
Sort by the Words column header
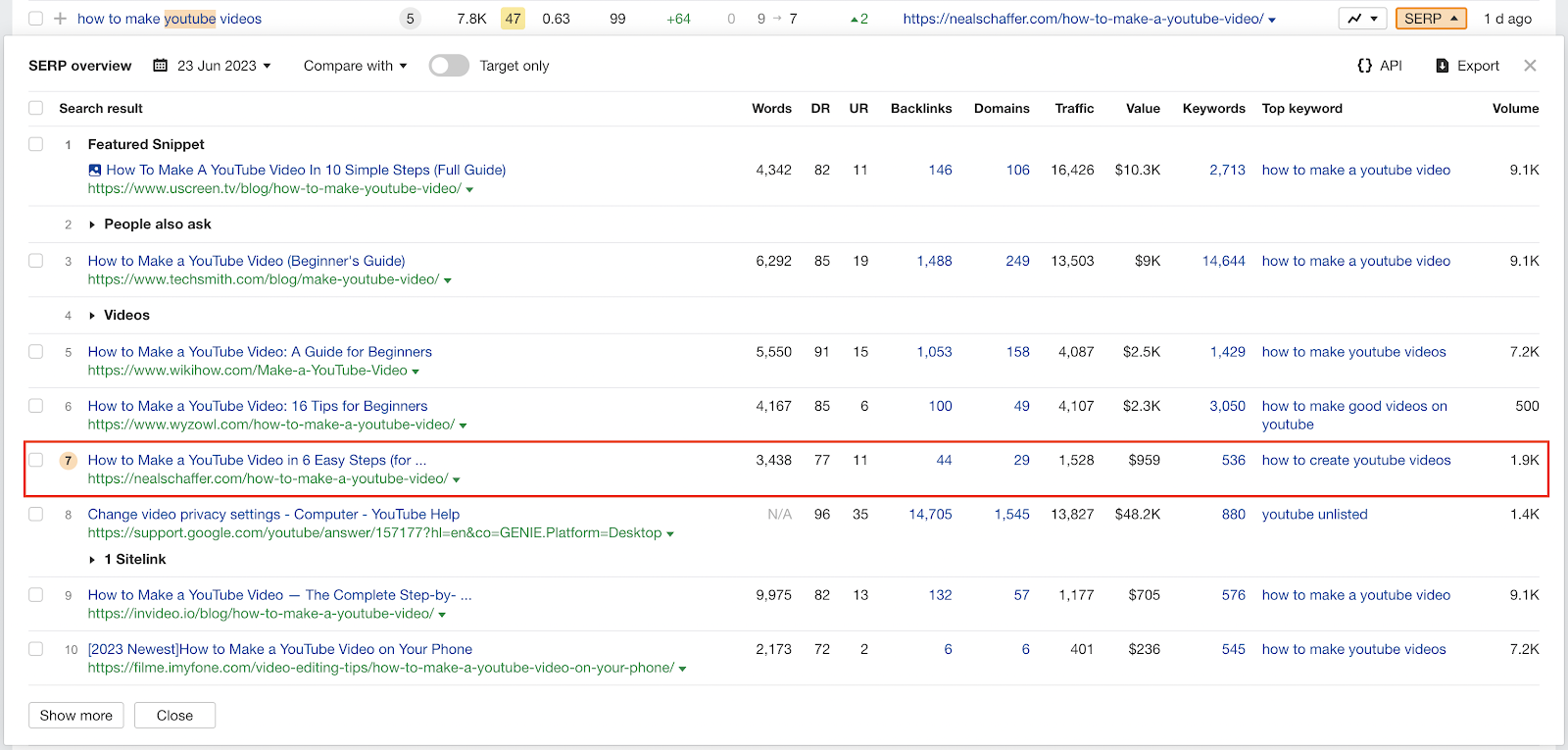(x=771, y=108)
